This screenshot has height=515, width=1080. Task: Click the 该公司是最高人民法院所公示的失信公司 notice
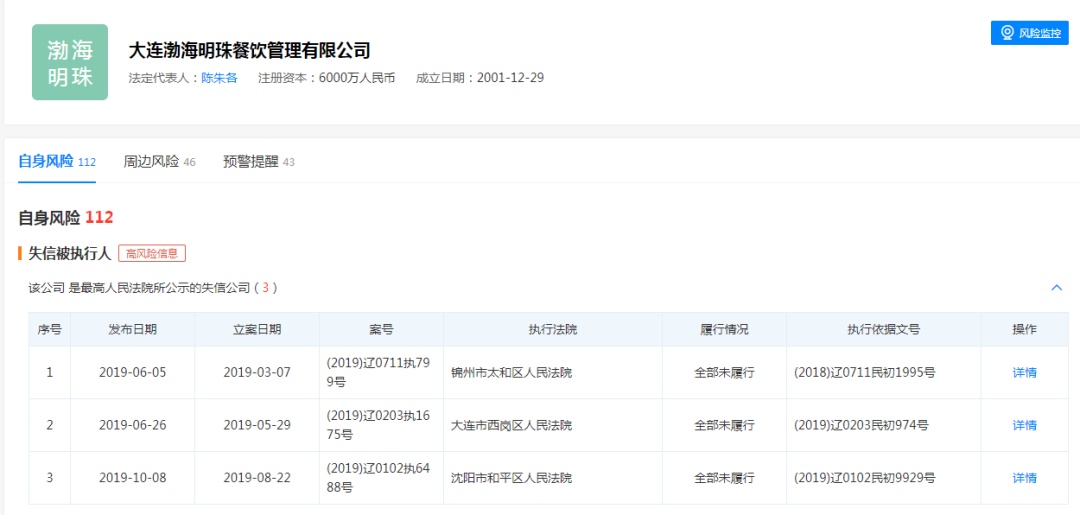tap(153, 288)
